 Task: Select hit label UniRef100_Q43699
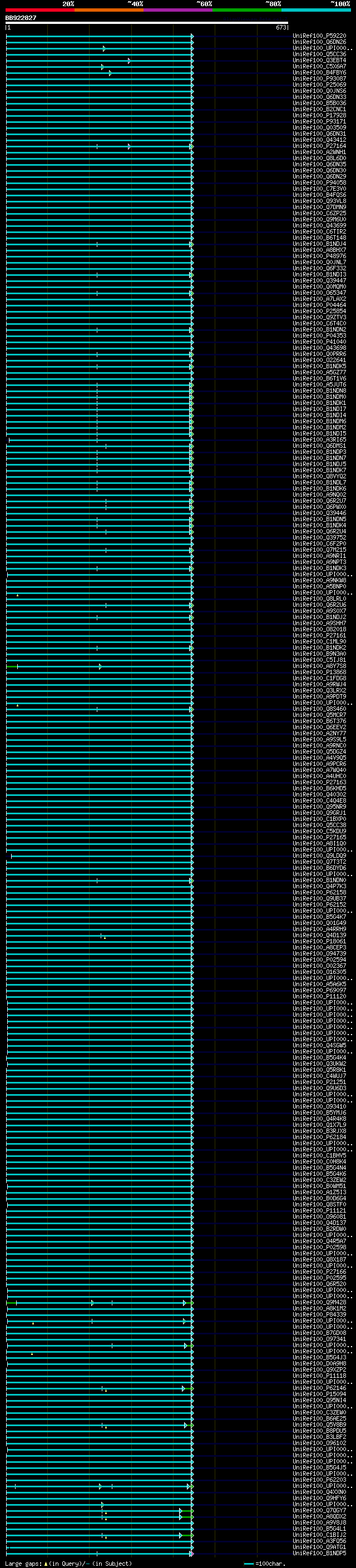[319, 225]
